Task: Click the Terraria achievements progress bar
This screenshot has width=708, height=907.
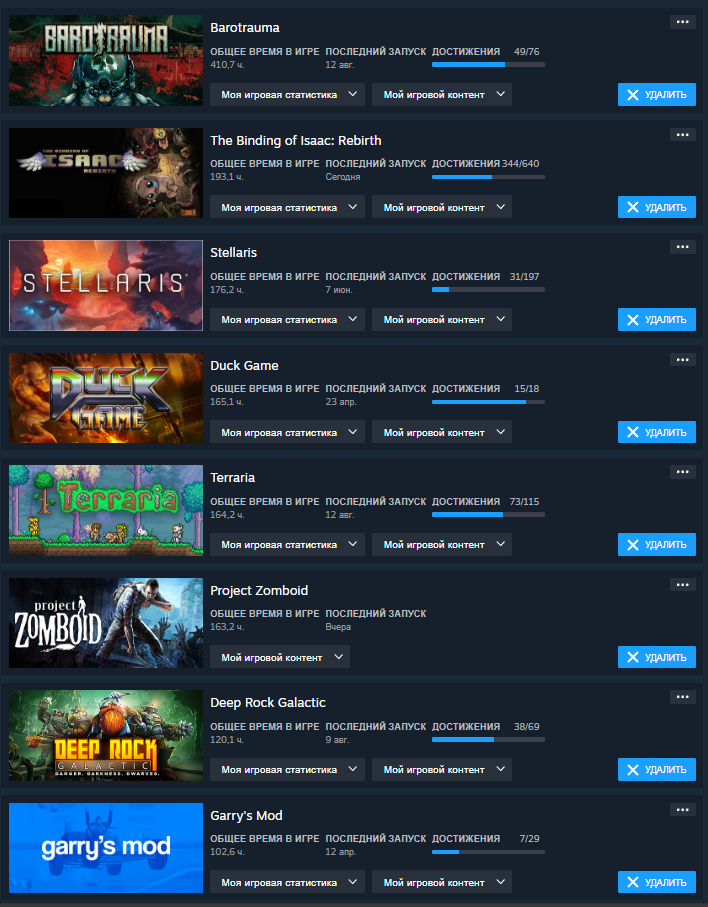Action: coord(488,514)
